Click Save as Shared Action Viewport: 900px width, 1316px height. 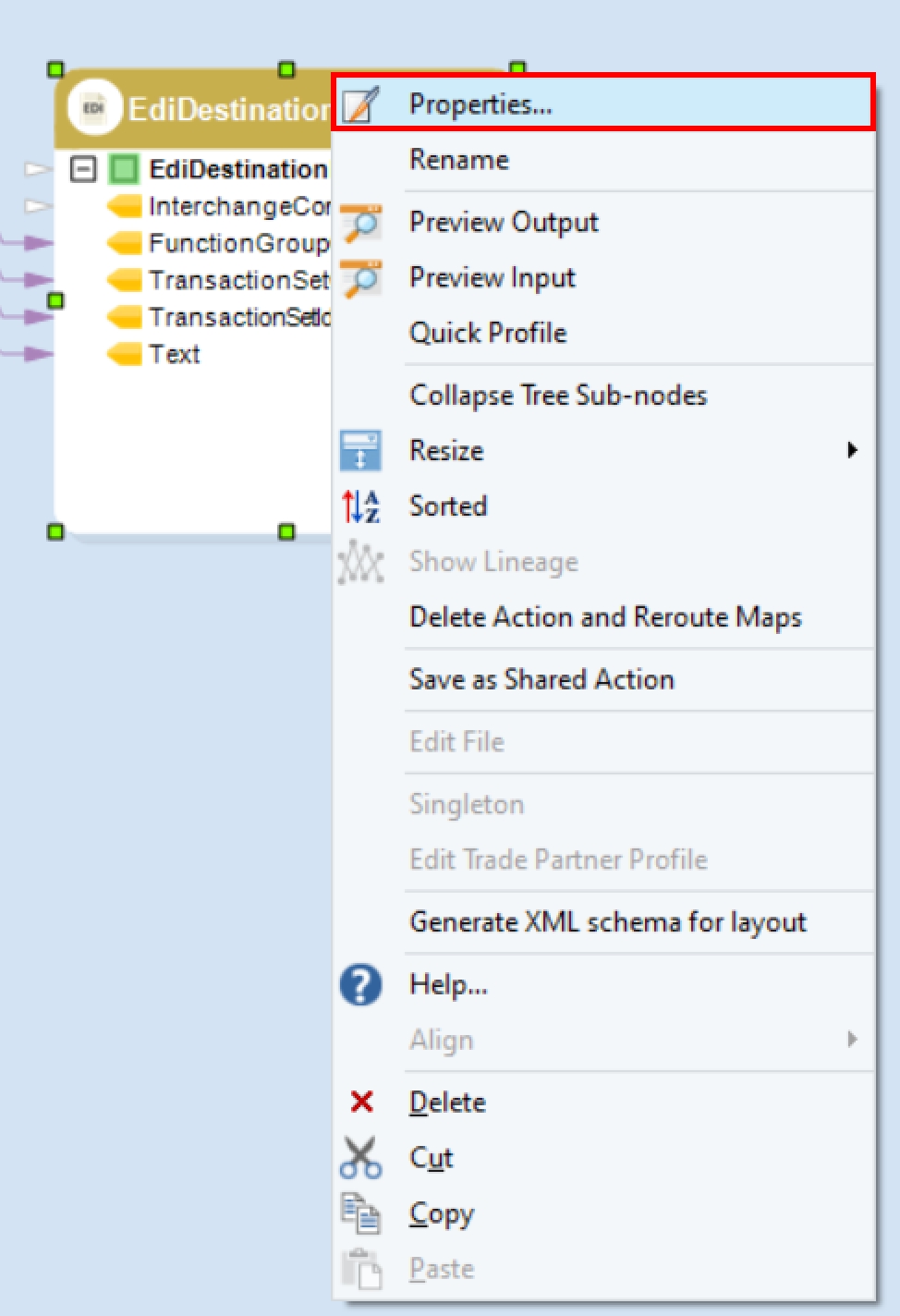pos(541,679)
